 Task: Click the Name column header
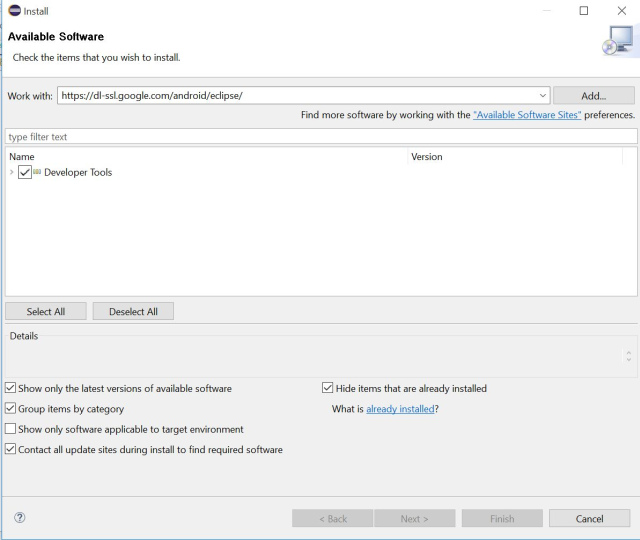point(22,157)
